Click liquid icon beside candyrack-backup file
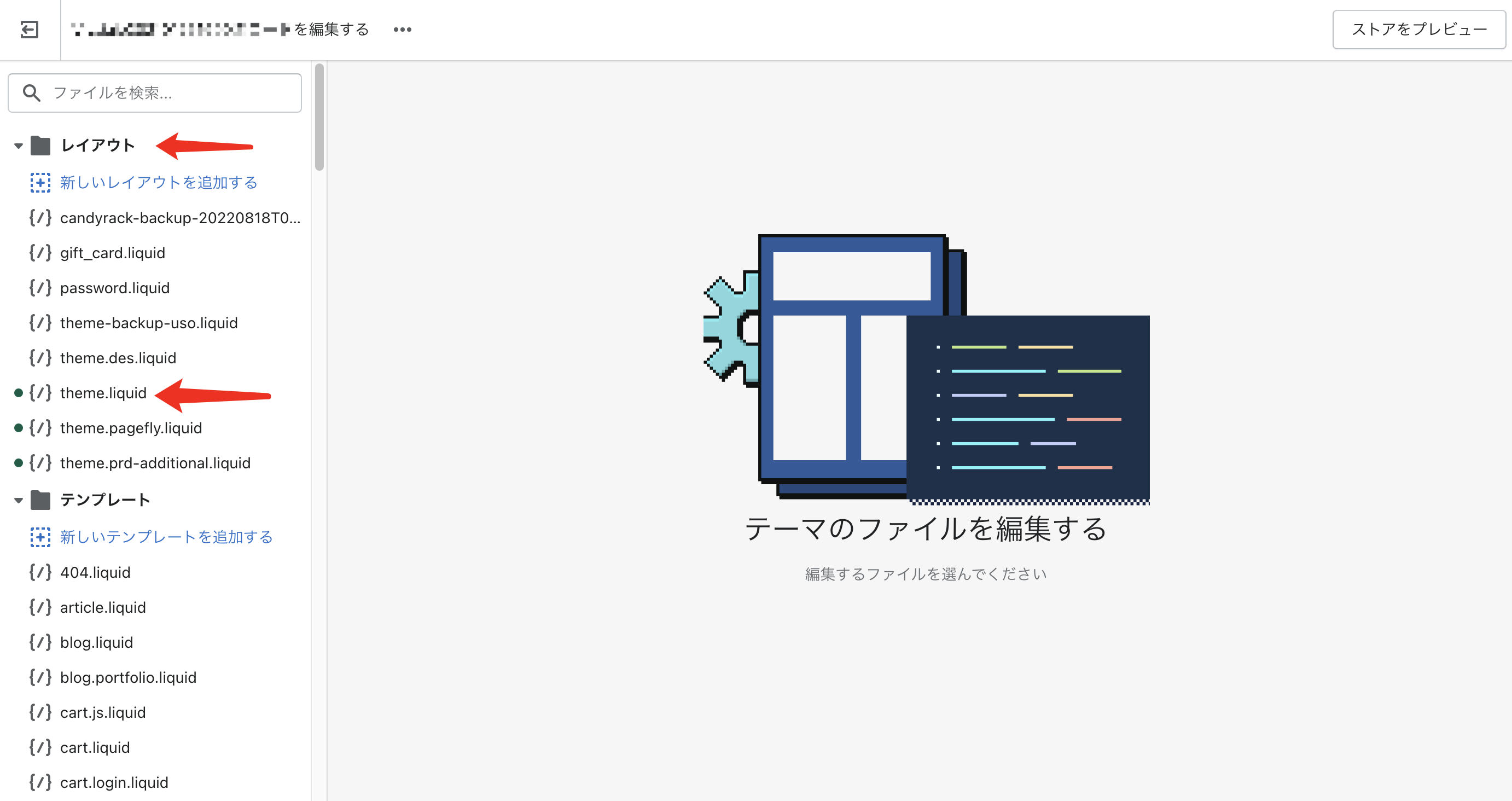Image resolution: width=1512 pixels, height=801 pixels. (40, 218)
